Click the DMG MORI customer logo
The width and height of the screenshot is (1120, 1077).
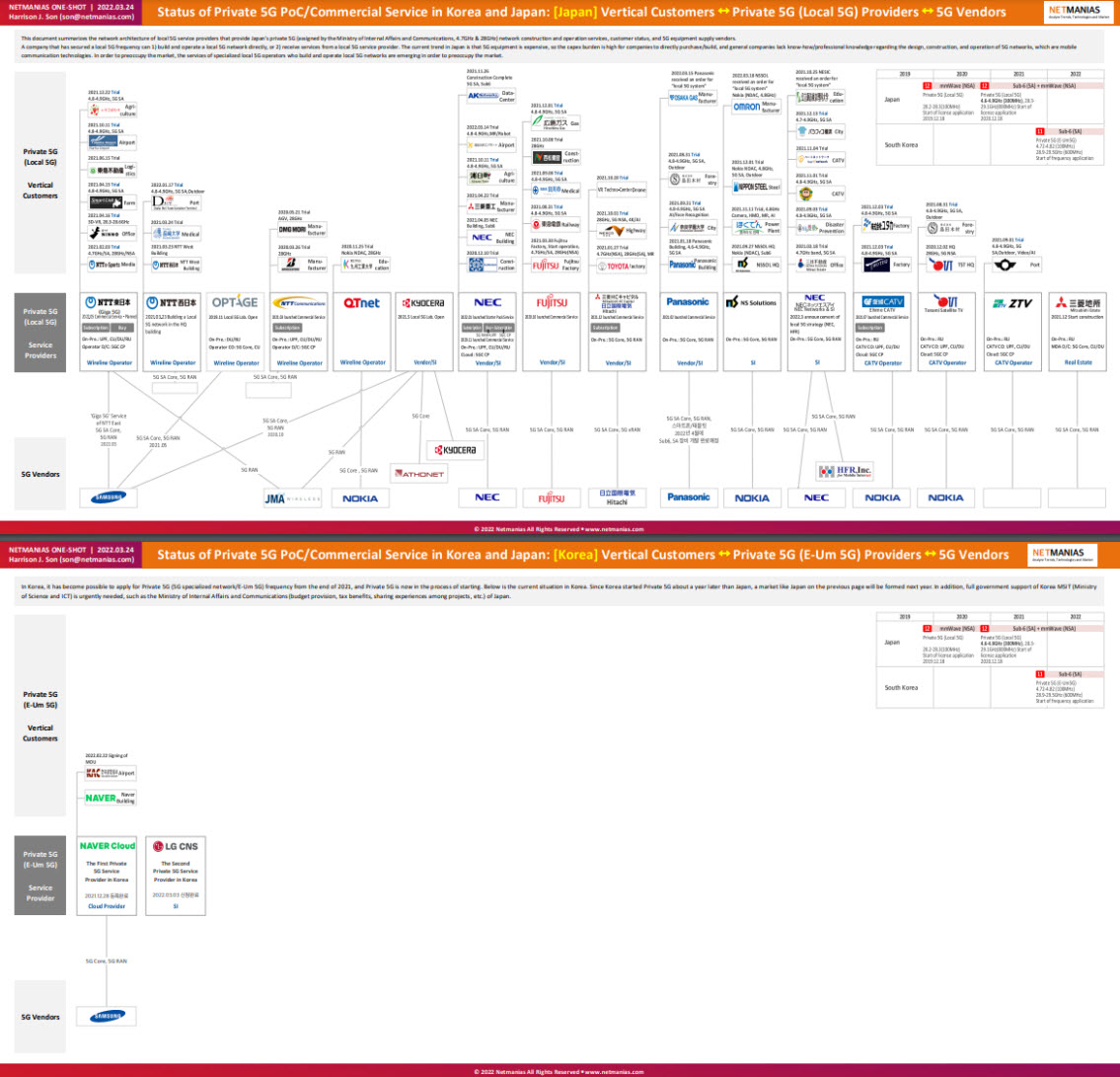point(292,230)
